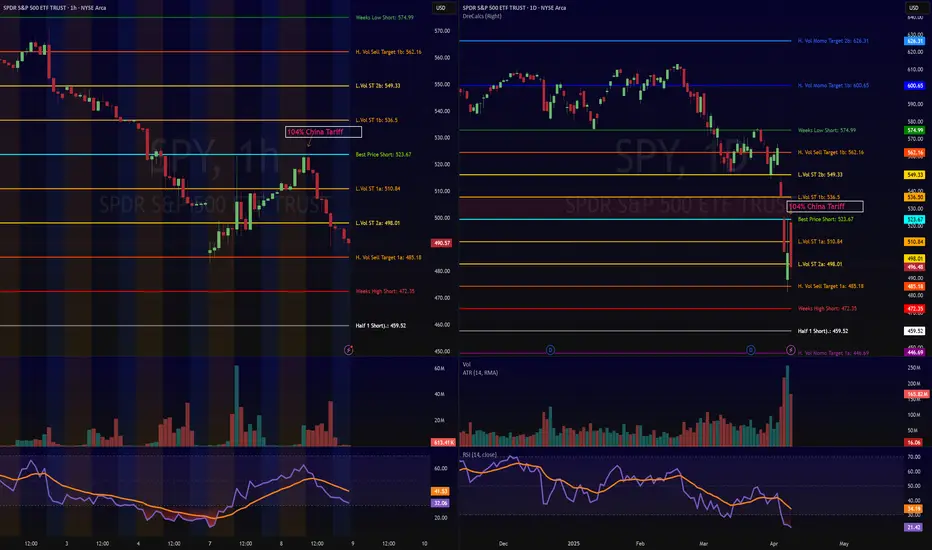This screenshot has width=932, height=550.
Task: Select 'L.Vol ST 2a: 498.01' label on 1h chart
Action: 378,223
